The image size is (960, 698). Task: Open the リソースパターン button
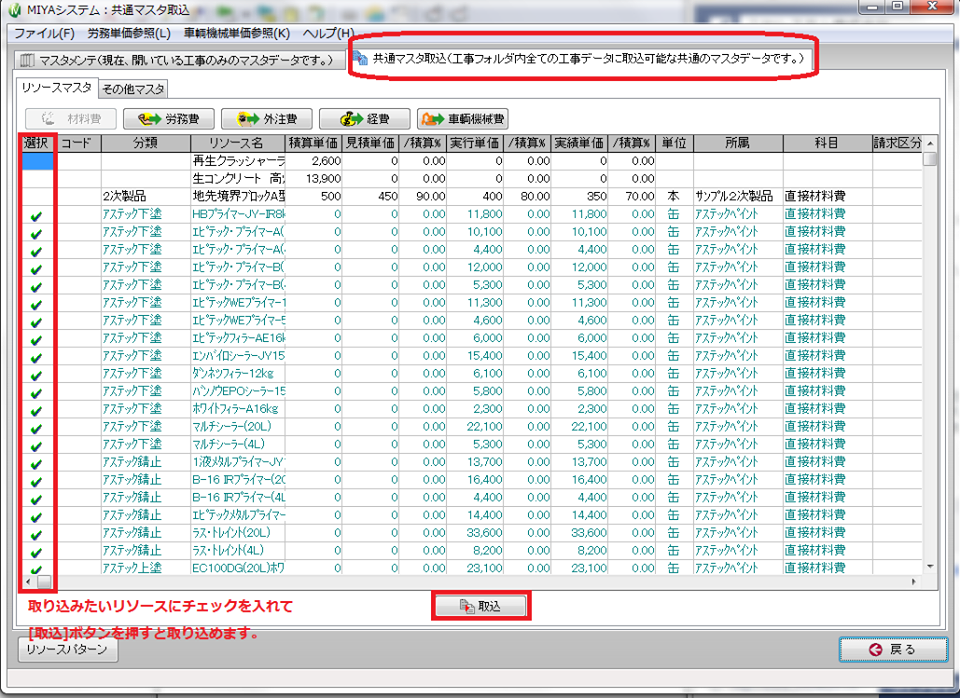tap(68, 650)
